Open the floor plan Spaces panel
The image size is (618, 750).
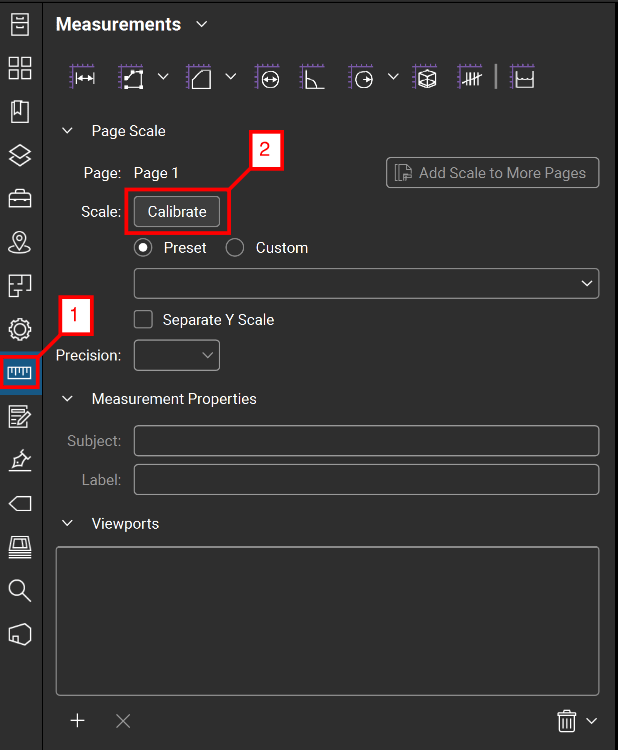click(20, 286)
